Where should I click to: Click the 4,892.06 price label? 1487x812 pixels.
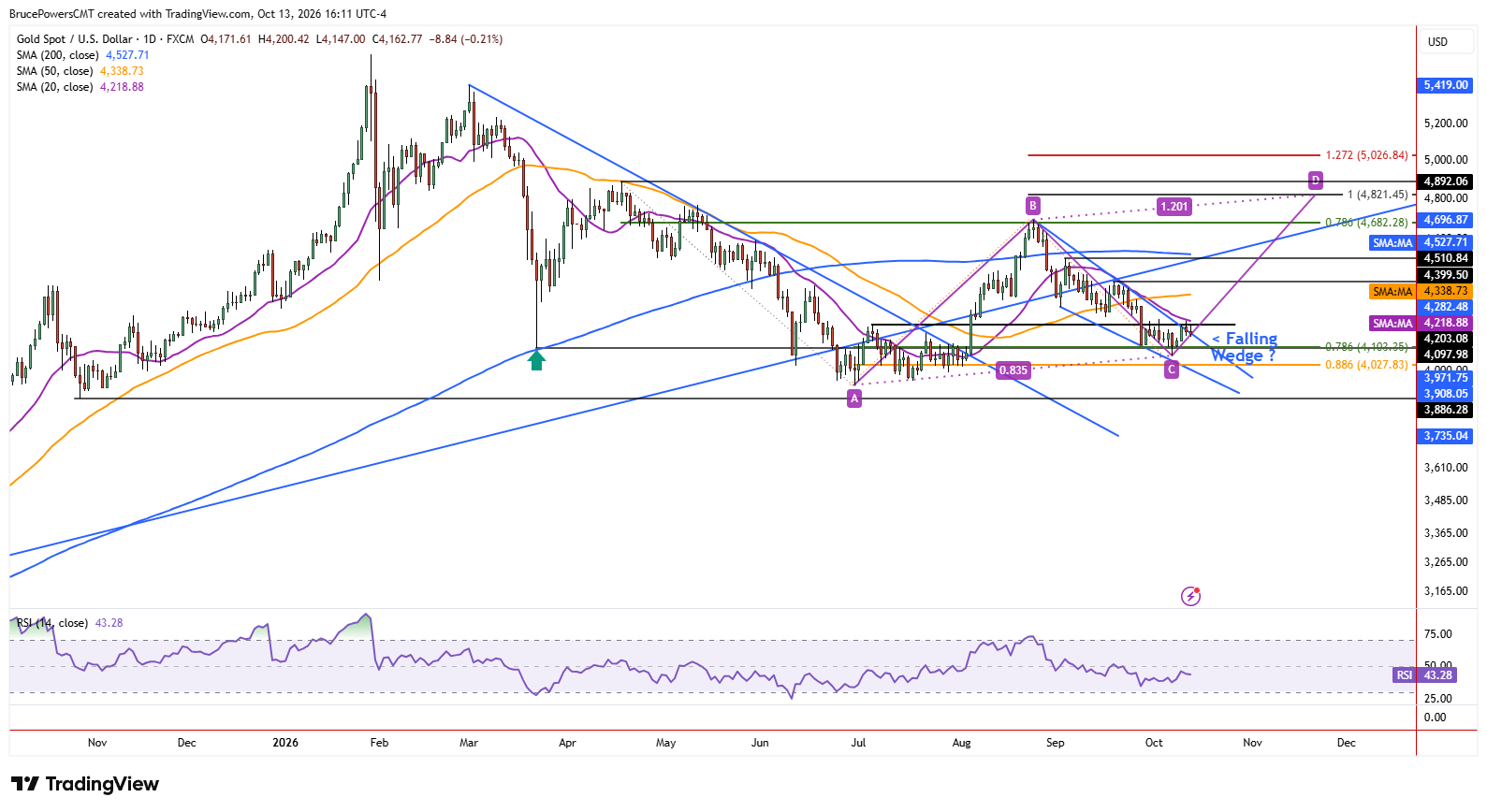[1447, 181]
